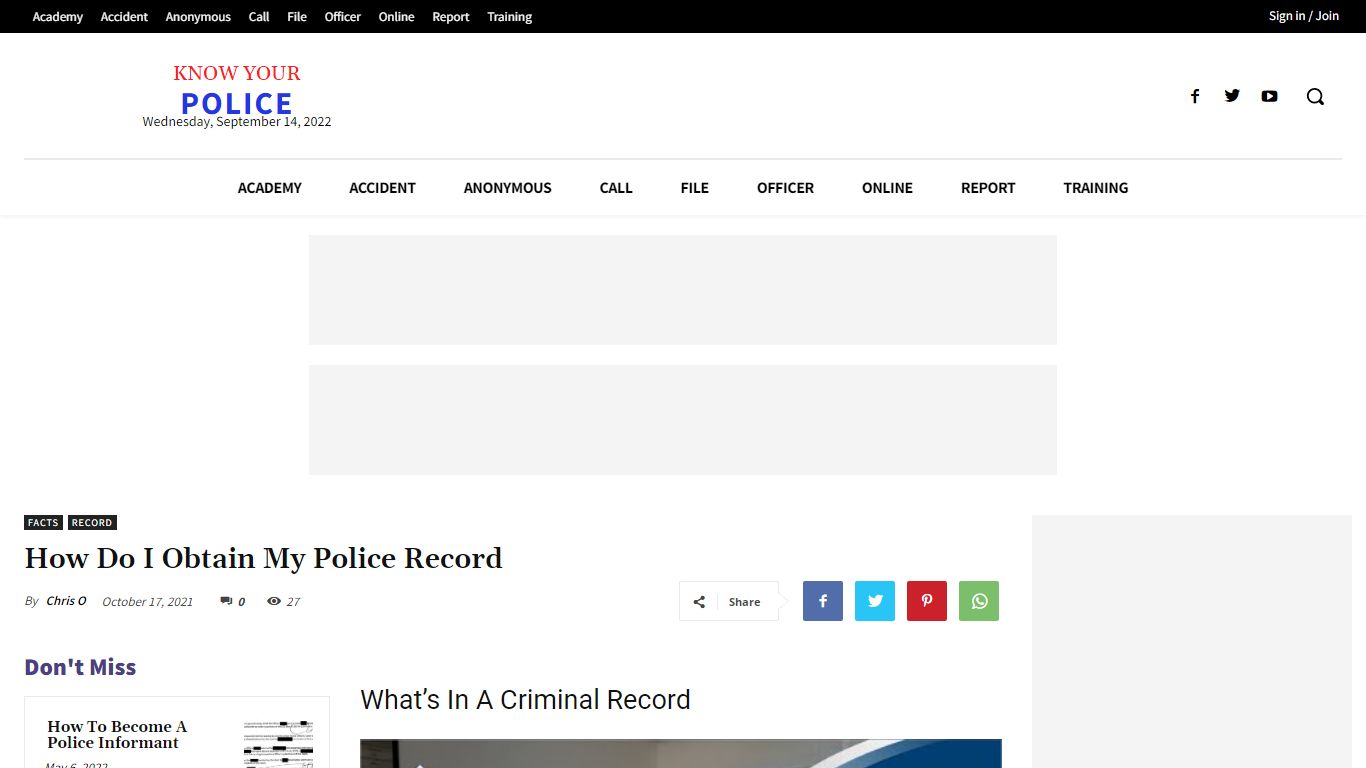Open the Facebook page icon in header

[x=1194, y=96]
